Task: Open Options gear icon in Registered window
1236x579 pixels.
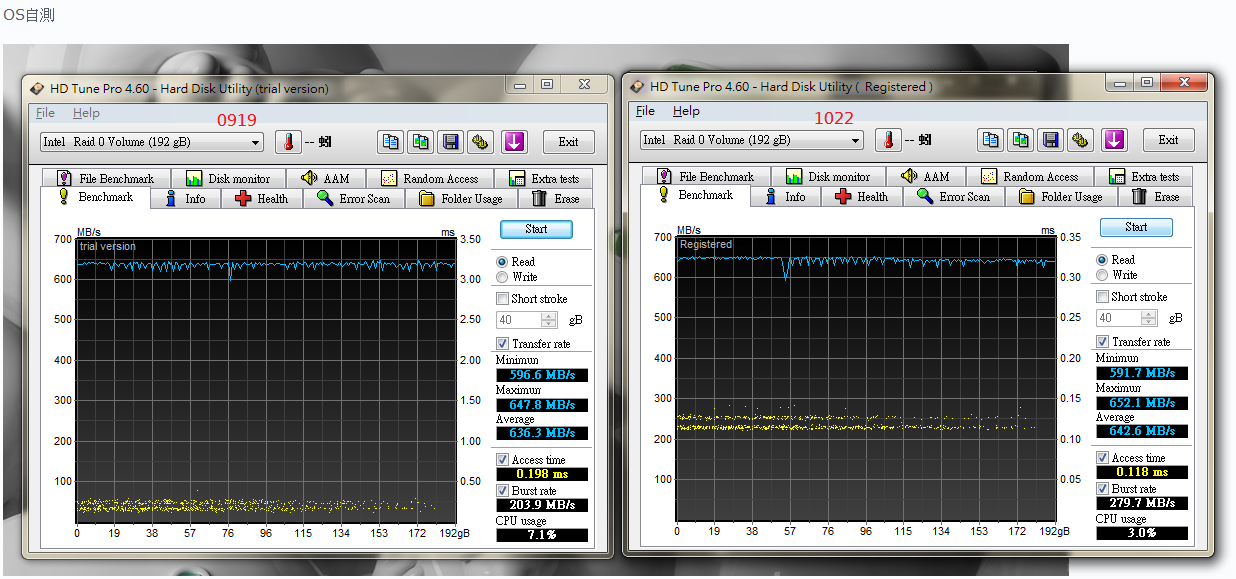Action: [1081, 140]
